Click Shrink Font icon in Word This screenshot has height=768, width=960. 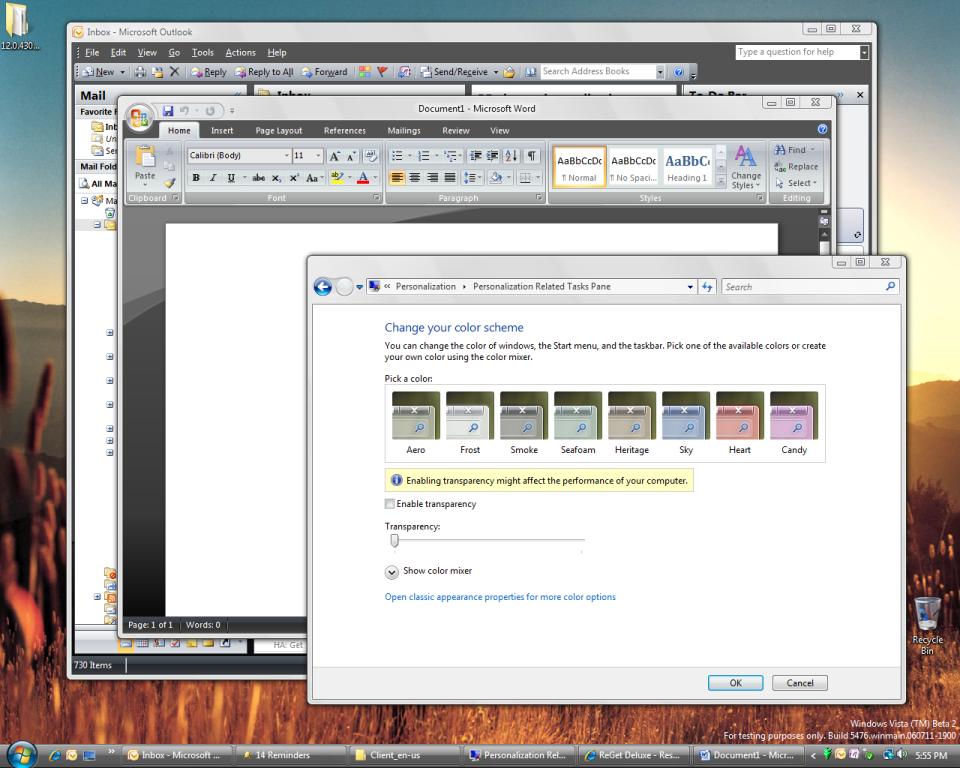coord(351,156)
